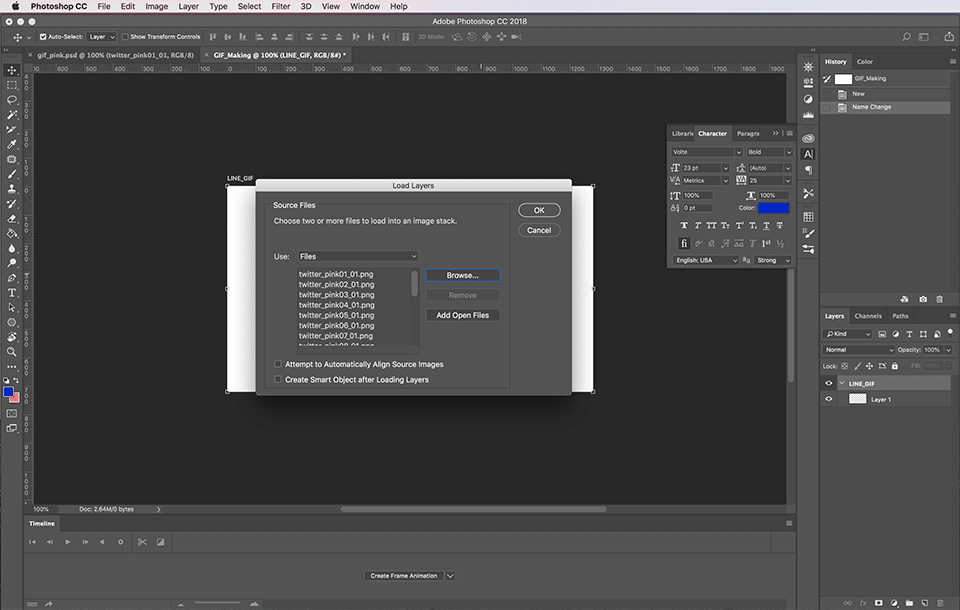Select the Move tool in toolbar
The image size is (960, 610).
tap(12, 70)
